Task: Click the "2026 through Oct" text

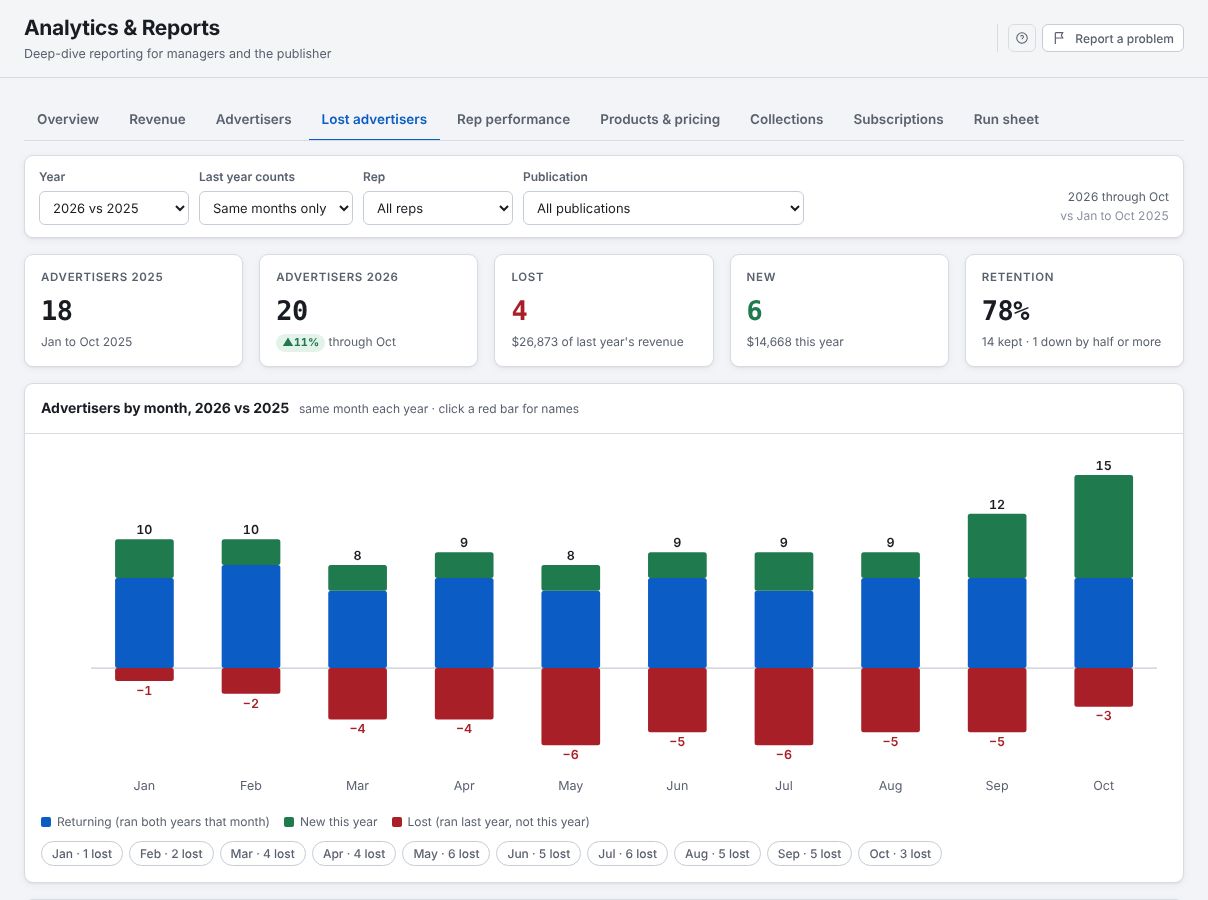Action: [x=1118, y=197]
